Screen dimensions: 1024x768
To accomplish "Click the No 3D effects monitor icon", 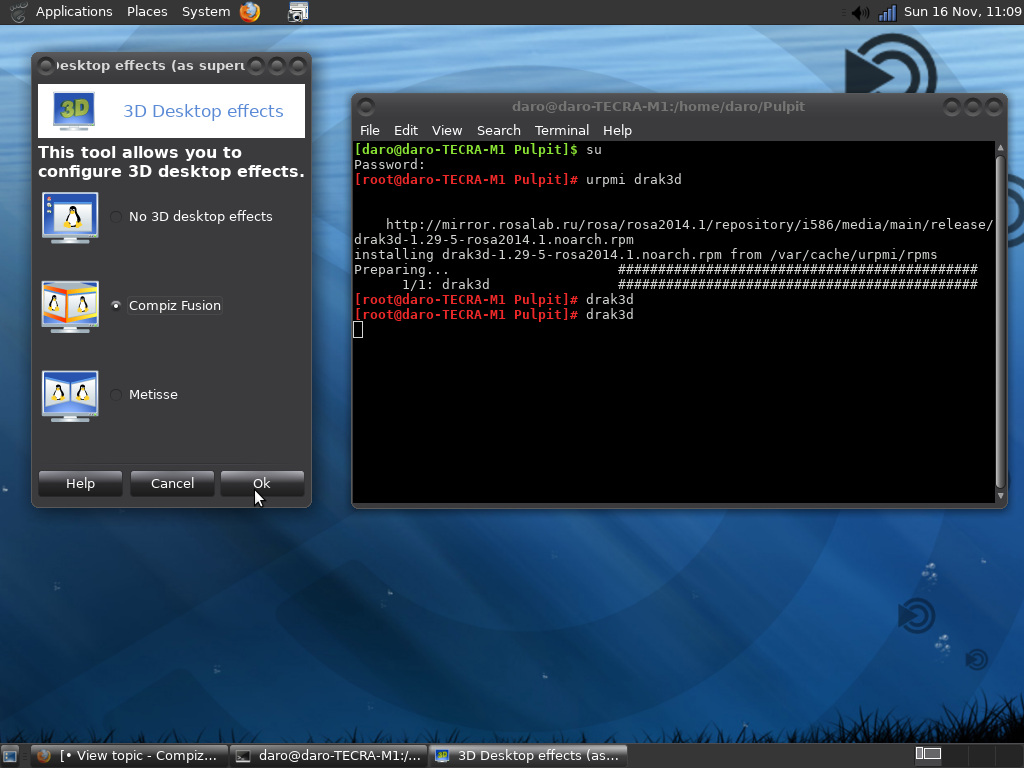I will click(x=70, y=217).
